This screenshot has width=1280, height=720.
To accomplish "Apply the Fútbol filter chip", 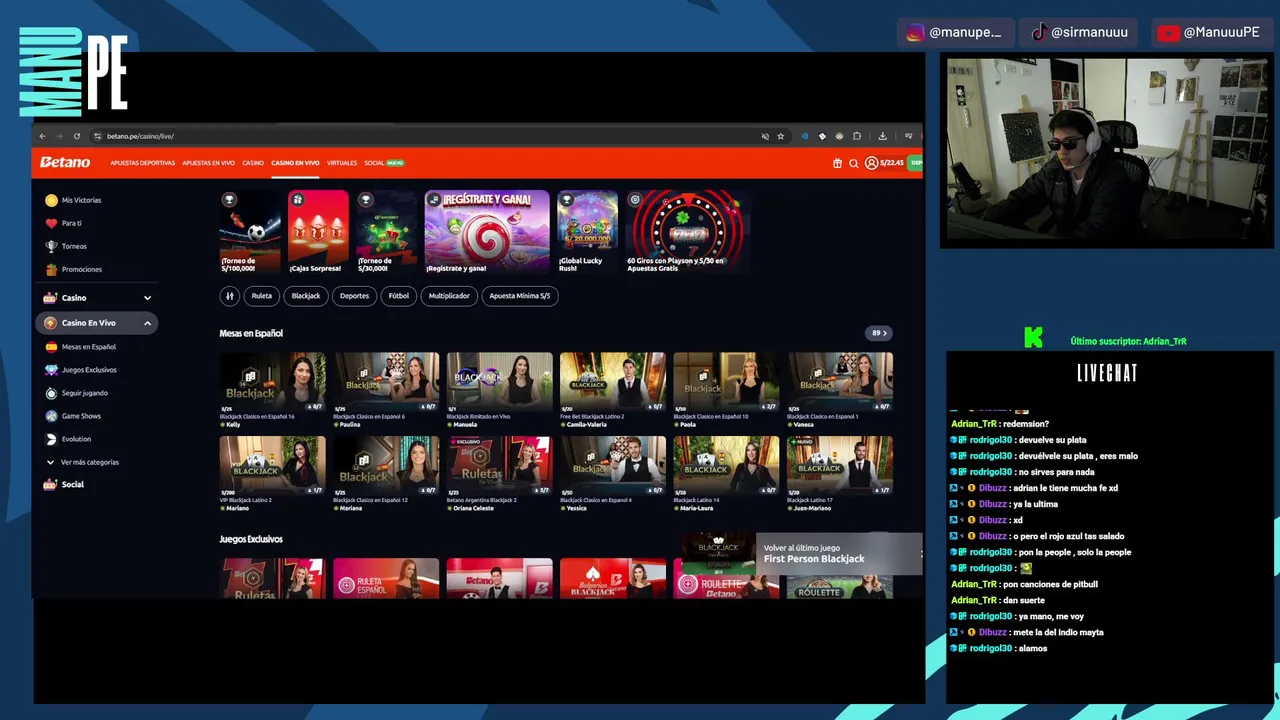I will [x=399, y=296].
